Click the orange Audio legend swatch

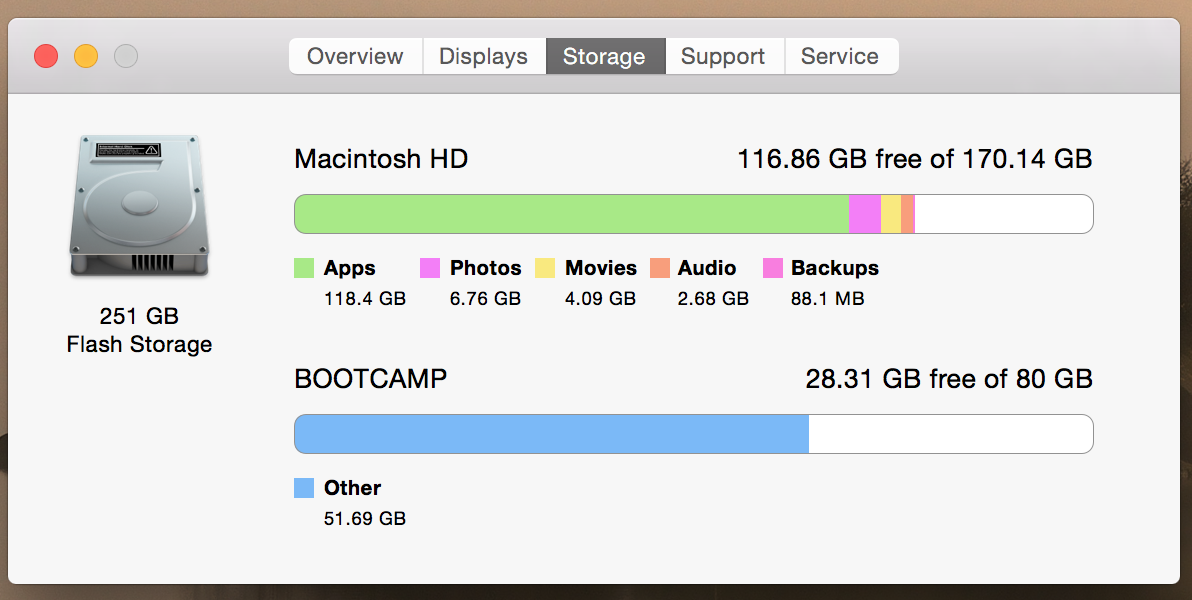[x=659, y=268]
